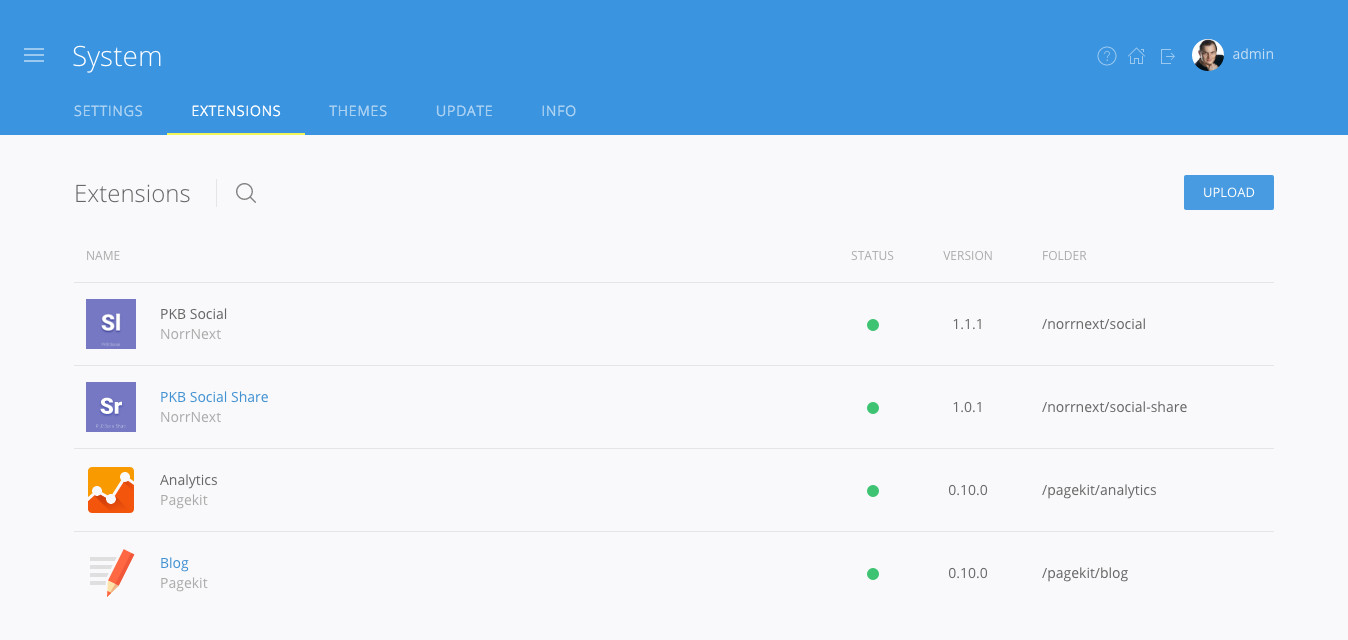Click the System page title
Screen dimensions: 1348x640
click(117, 57)
